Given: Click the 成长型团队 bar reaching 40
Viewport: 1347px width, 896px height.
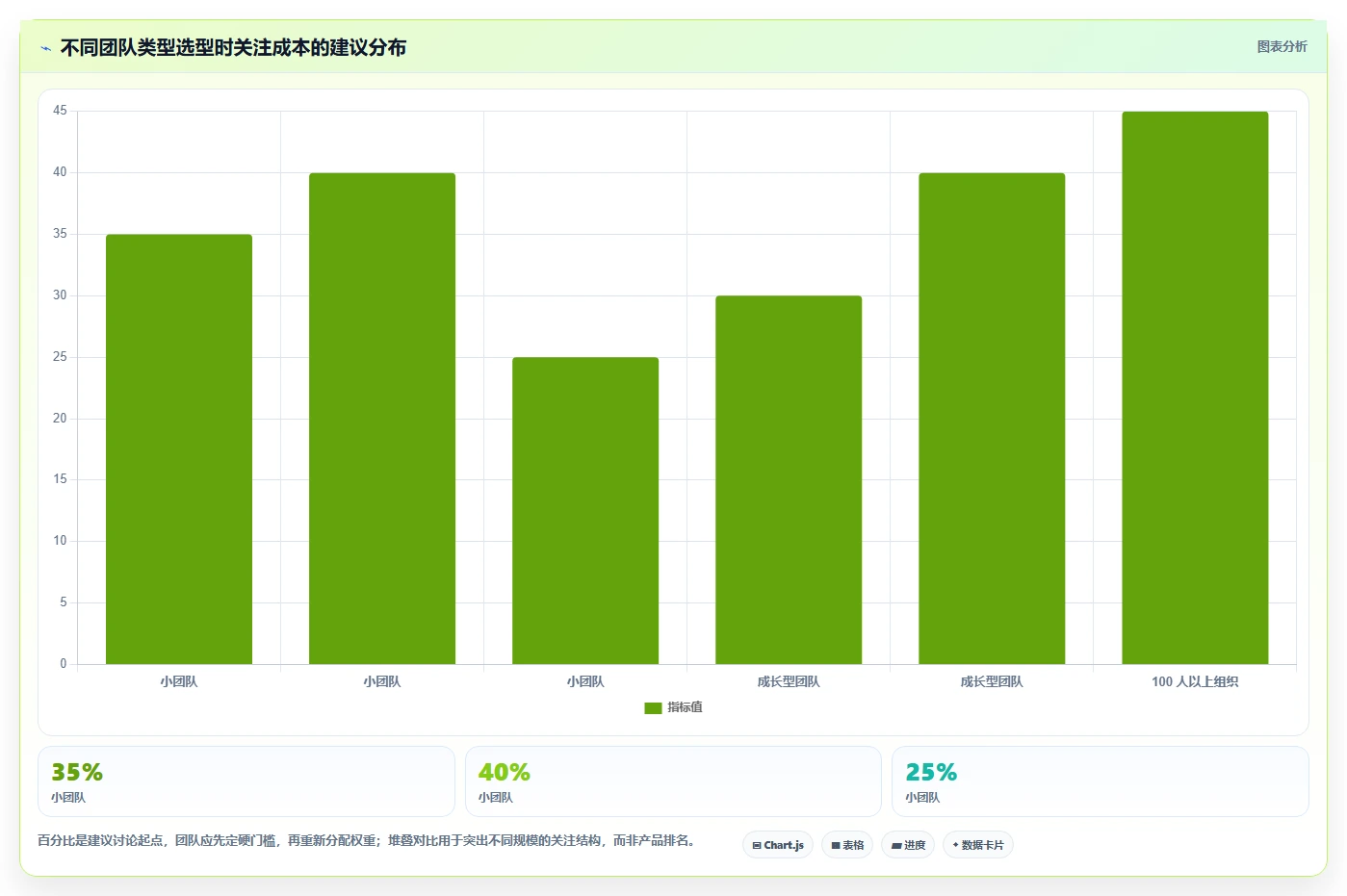Looking at the screenshot, I should [x=992, y=419].
